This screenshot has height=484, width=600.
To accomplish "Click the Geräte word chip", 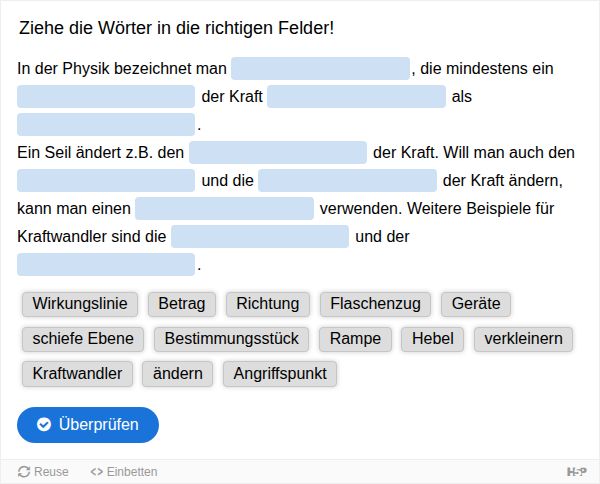I will coord(476,304).
